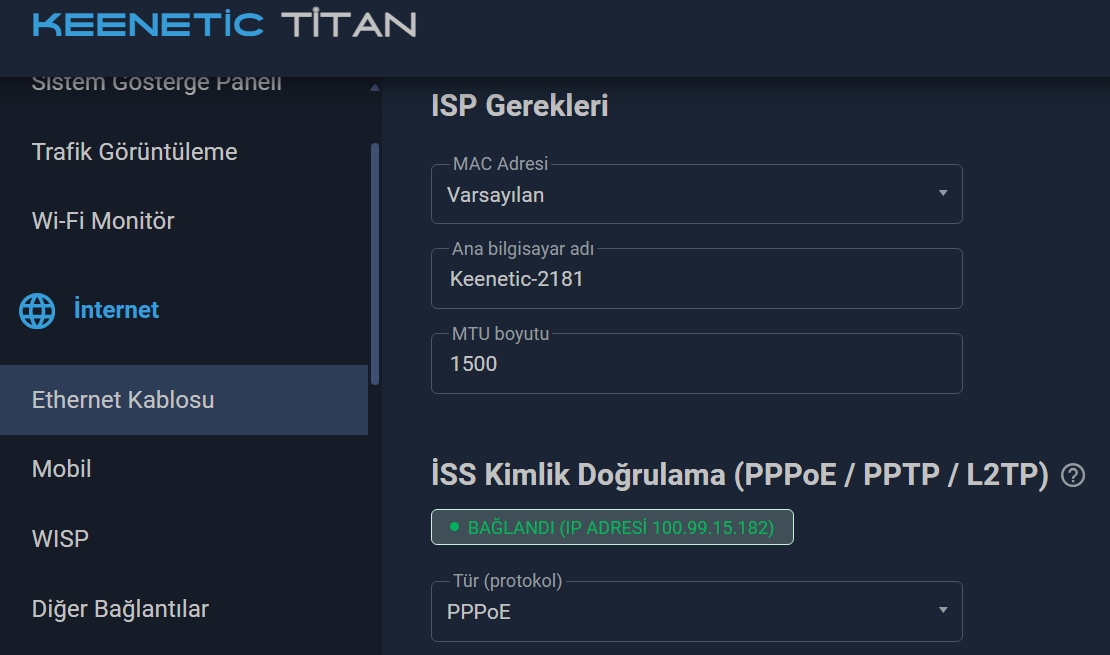Open the Mobil connection page
Image resolution: width=1110 pixels, height=655 pixels.
(x=62, y=469)
